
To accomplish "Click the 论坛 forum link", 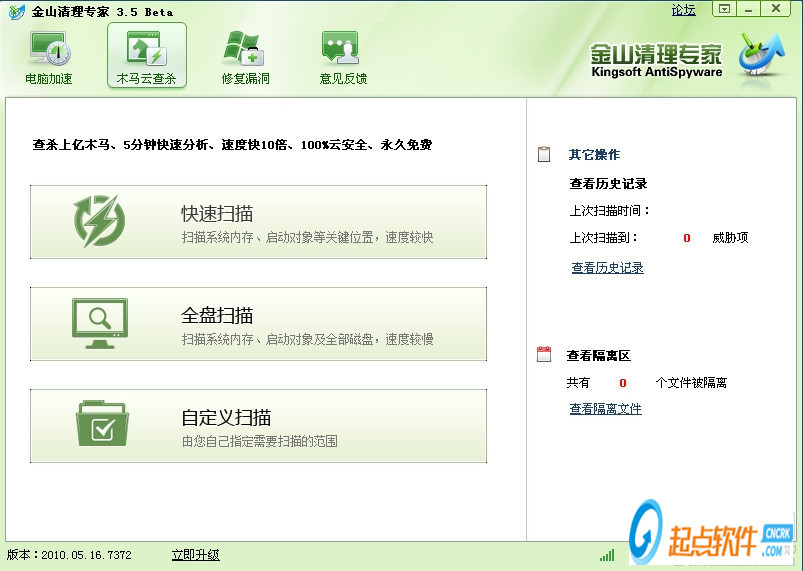I will tap(683, 10).
